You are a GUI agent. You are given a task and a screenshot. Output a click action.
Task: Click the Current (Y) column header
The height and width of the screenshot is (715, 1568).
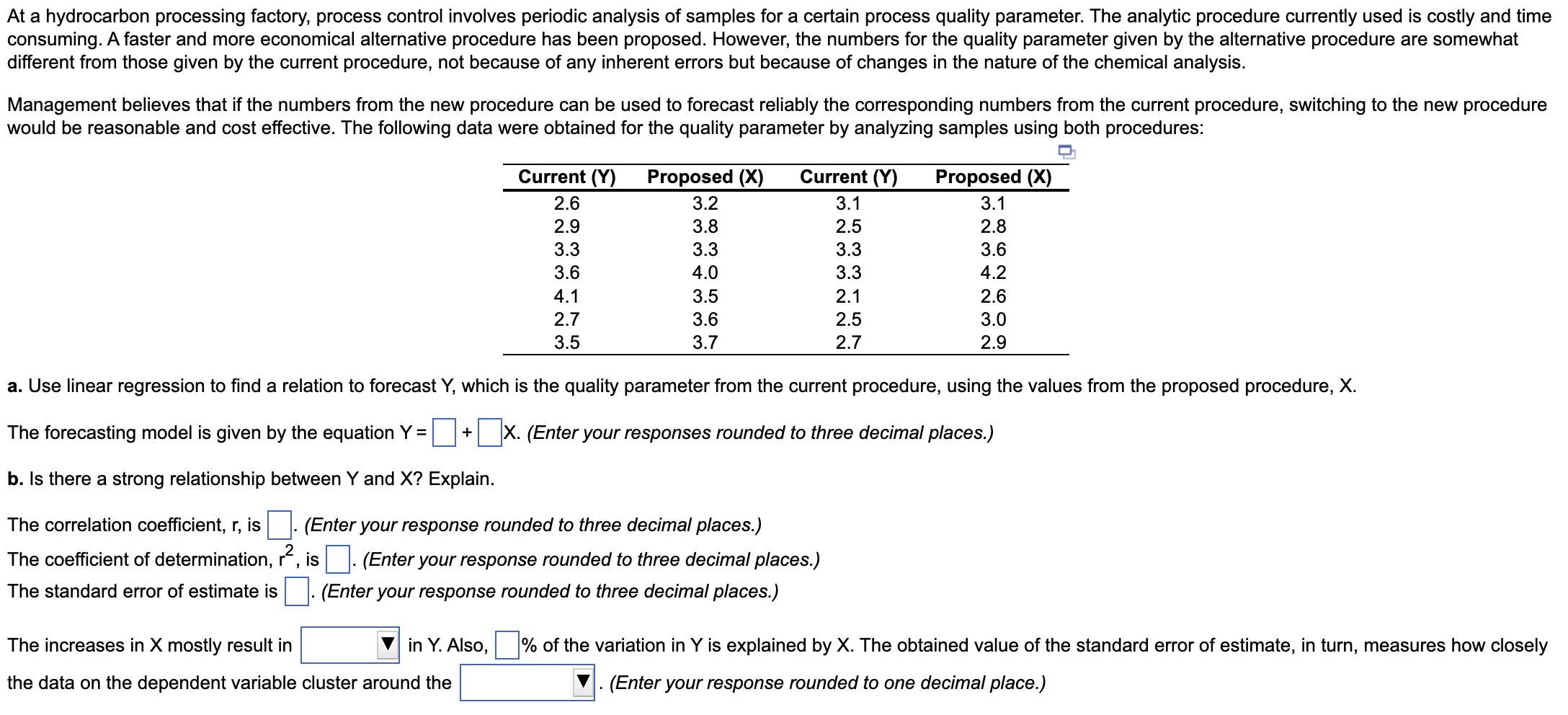[566, 176]
